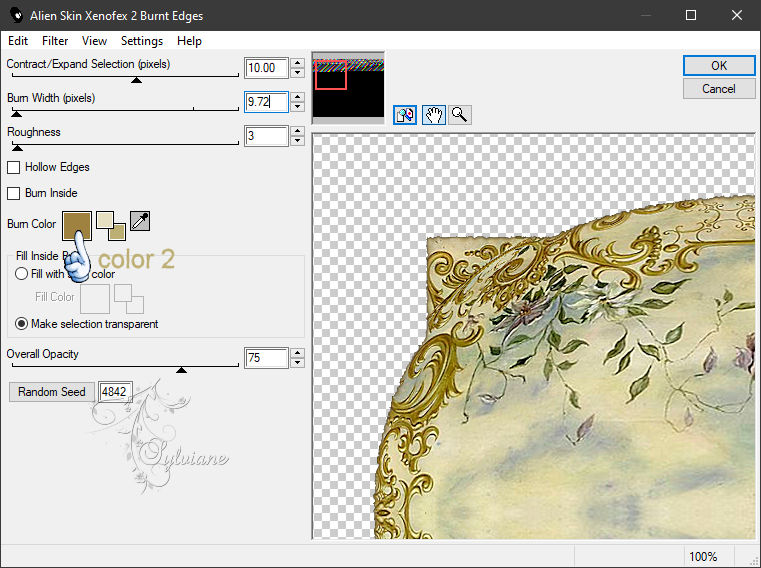Viewport: 761px width, 568px height.
Task: Increase Overall Opacity with up arrow
Action: pos(298,353)
